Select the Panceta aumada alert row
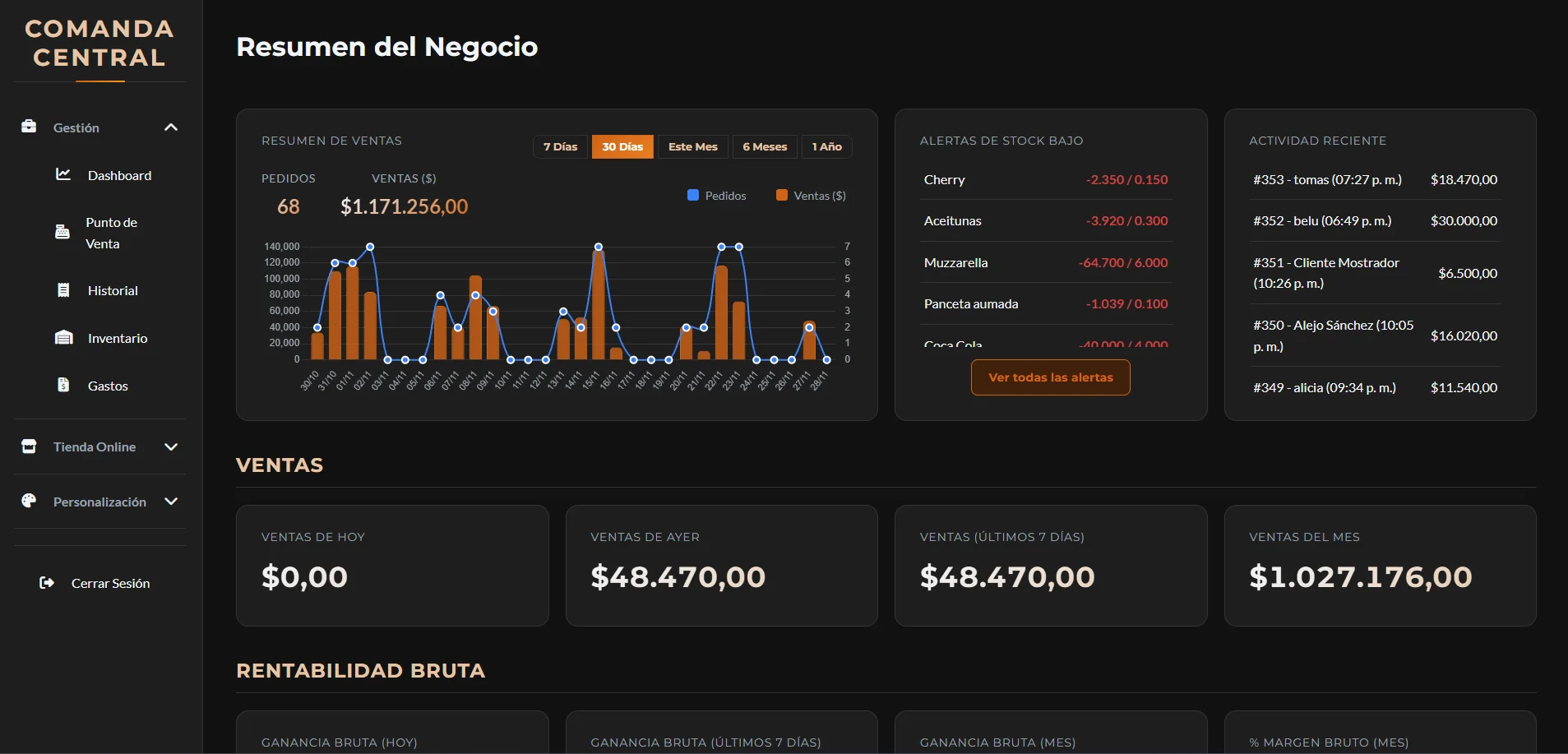Viewport: 1568px width, 754px height. tap(1046, 303)
